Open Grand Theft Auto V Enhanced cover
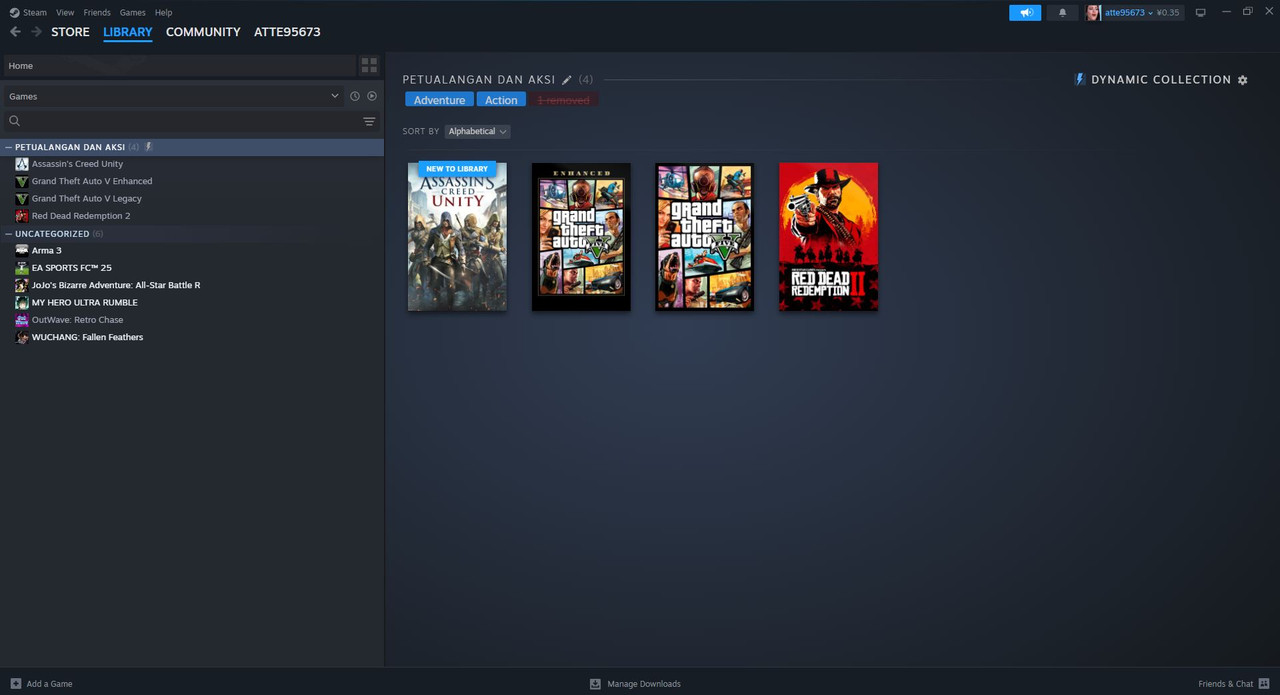 [x=581, y=237]
